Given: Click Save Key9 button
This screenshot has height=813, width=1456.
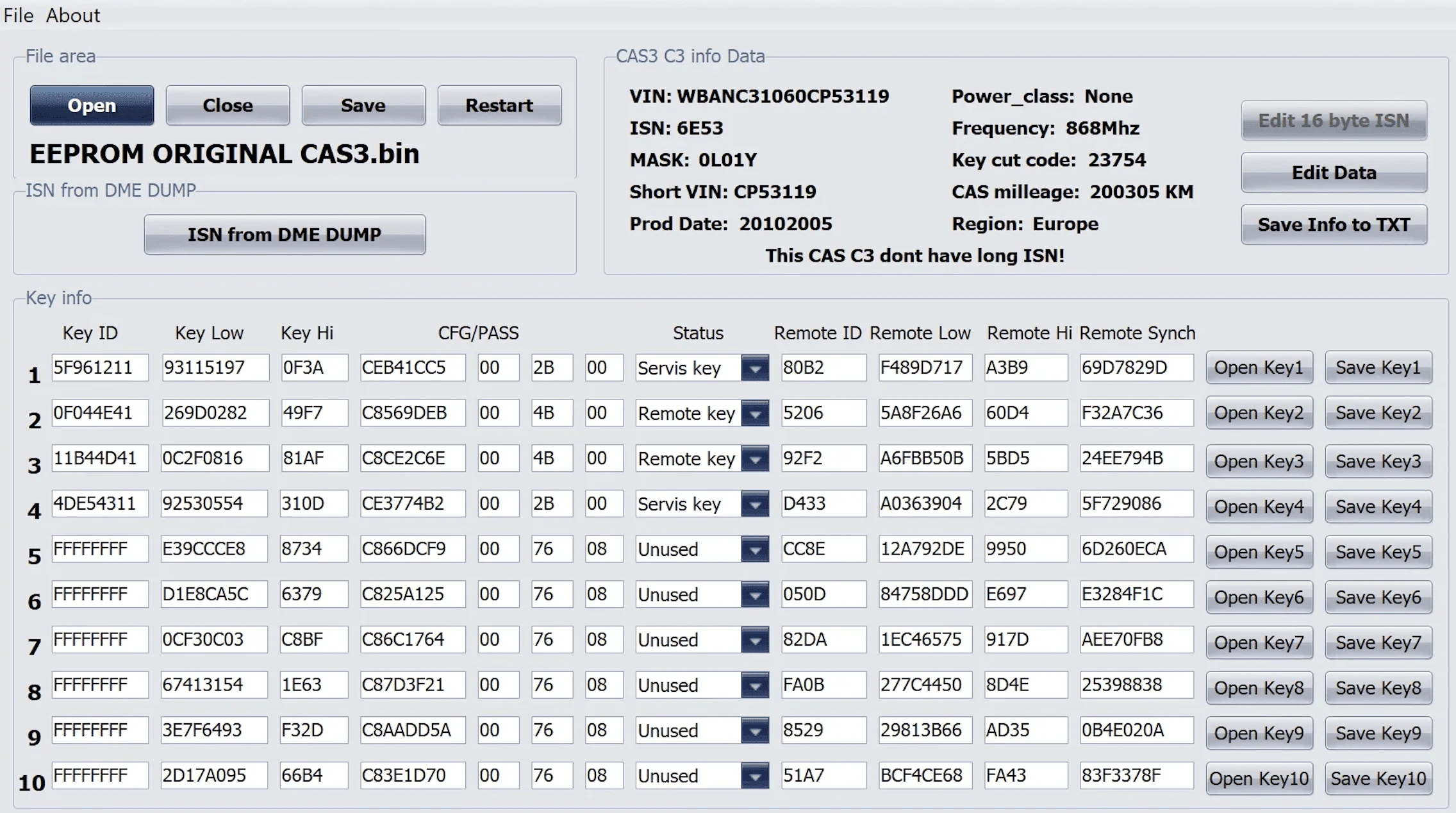Looking at the screenshot, I should (x=1378, y=733).
